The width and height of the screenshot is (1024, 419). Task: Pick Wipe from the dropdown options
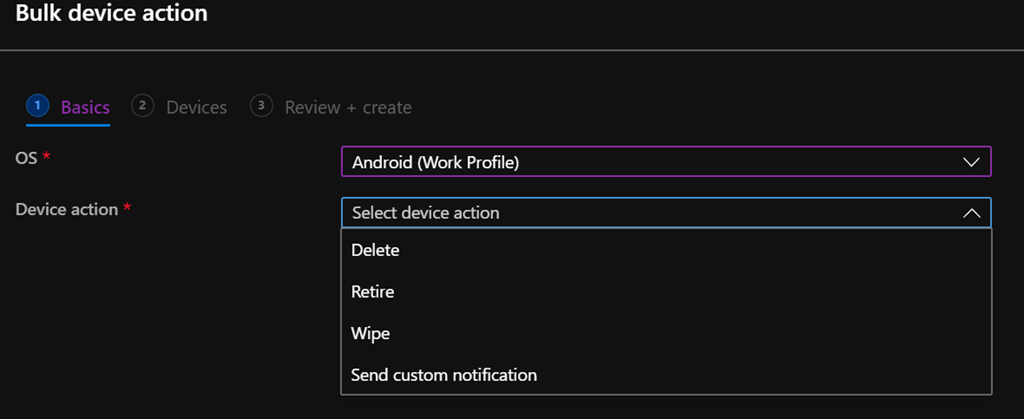371,334
